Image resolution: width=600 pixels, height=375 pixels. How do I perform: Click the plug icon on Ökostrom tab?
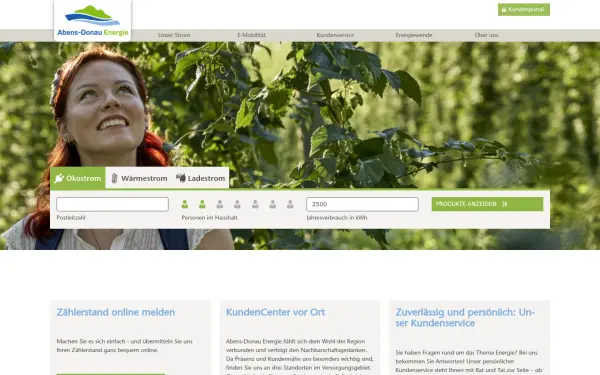pos(59,178)
